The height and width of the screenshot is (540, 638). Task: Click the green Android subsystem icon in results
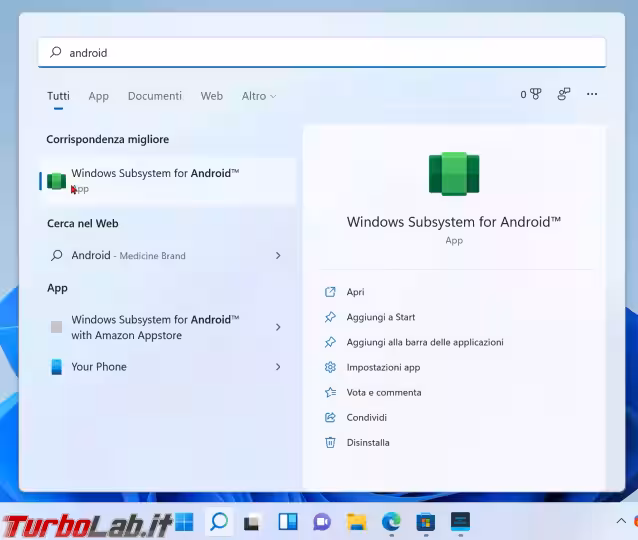tap(56, 181)
